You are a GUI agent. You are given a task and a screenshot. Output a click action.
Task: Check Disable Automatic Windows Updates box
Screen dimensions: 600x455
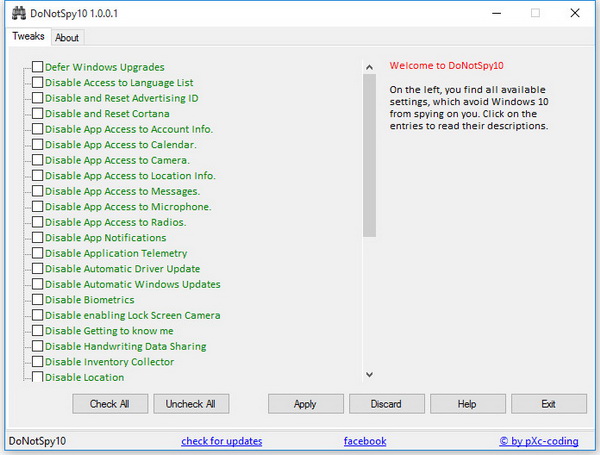(38, 284)
